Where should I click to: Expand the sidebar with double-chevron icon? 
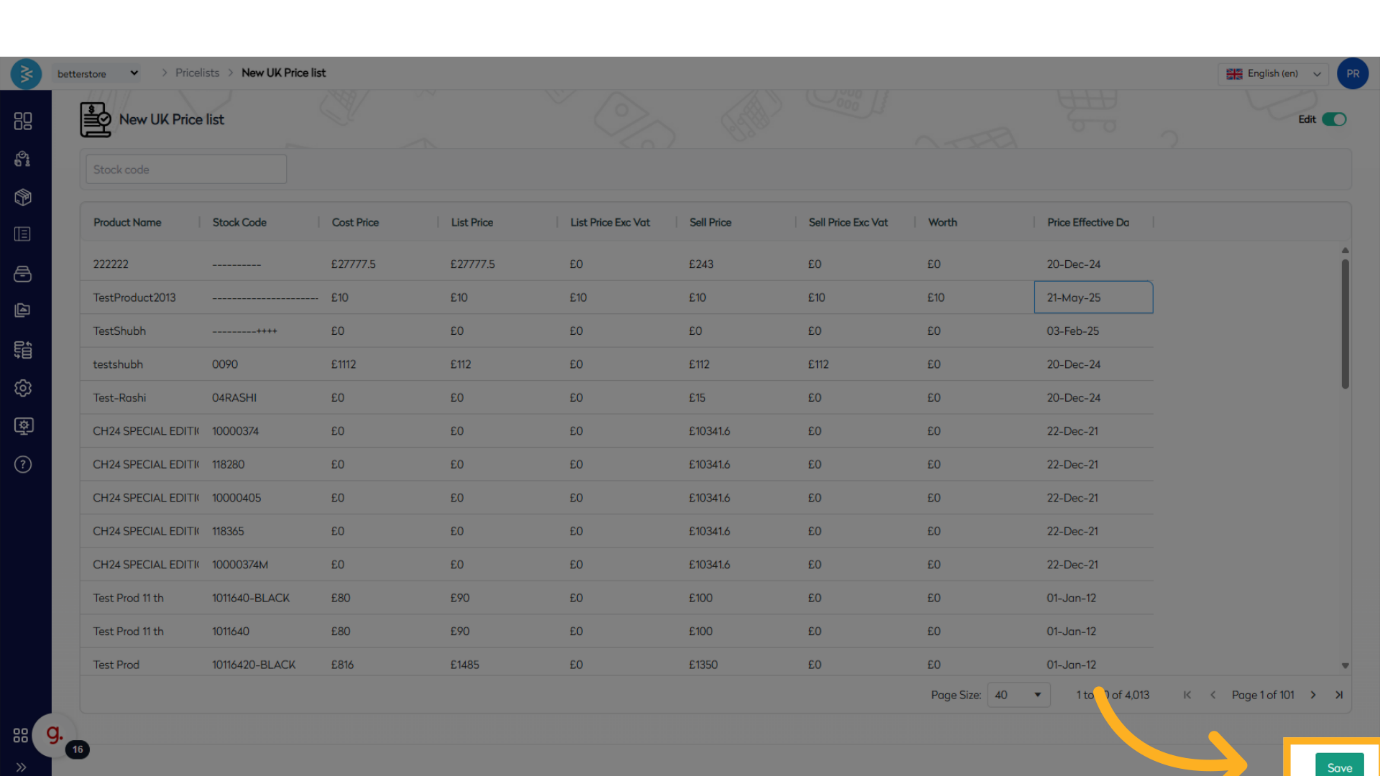[21, 767]
